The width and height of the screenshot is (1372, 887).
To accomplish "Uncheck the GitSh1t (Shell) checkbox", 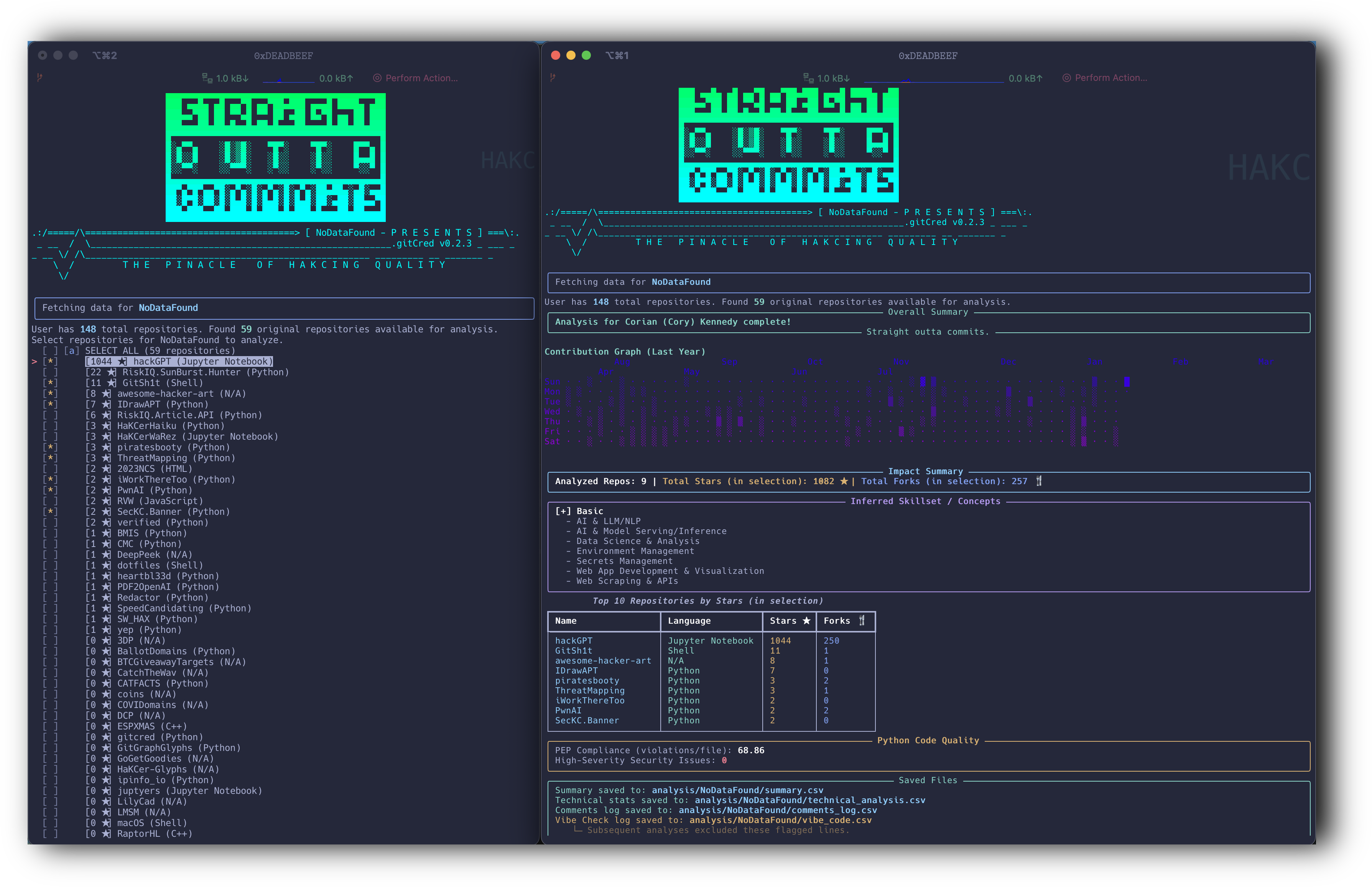I will click(x=51, y=383).
